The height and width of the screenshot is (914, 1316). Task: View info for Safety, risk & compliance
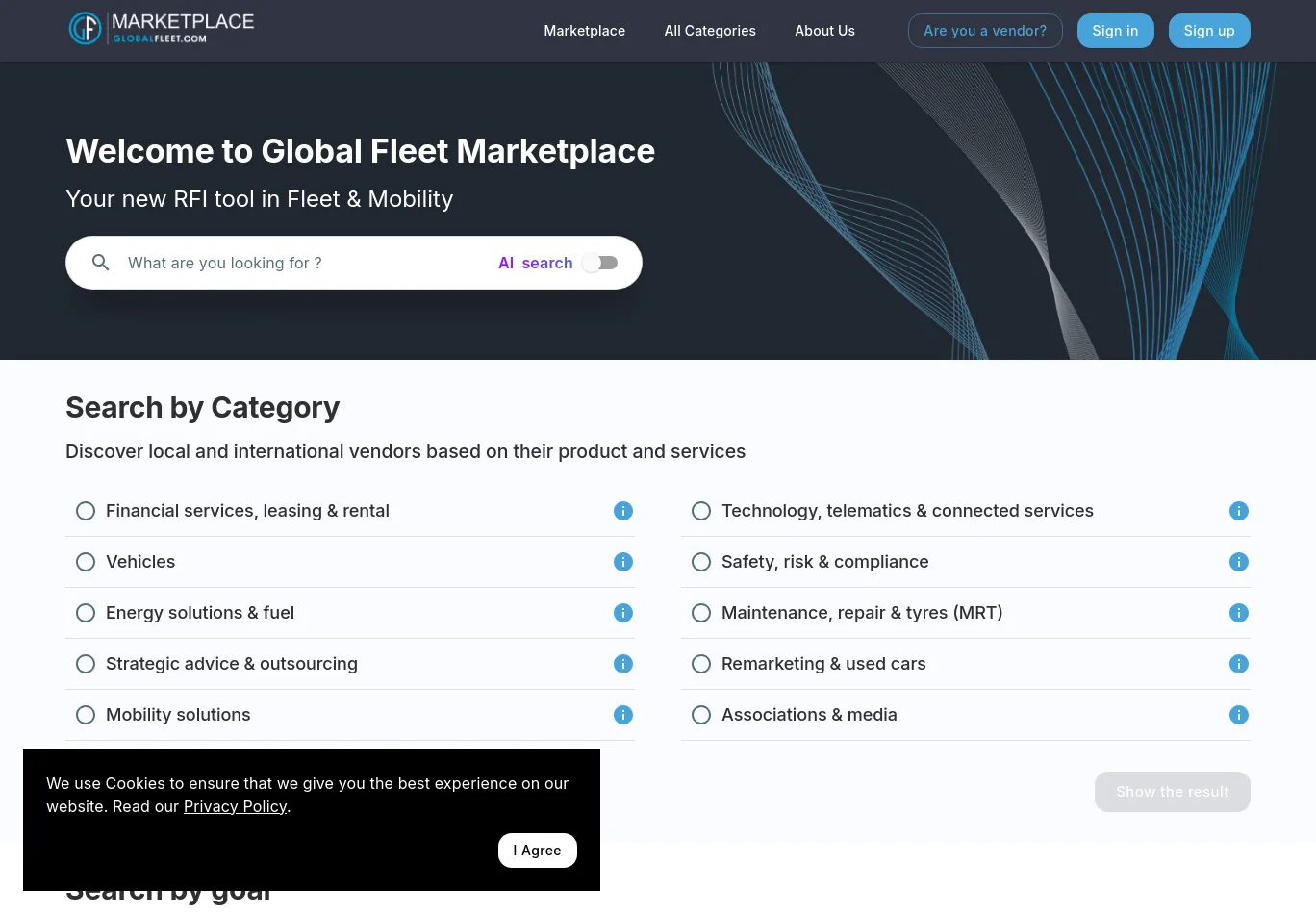pyautogui.click(x=1239, y=562)
